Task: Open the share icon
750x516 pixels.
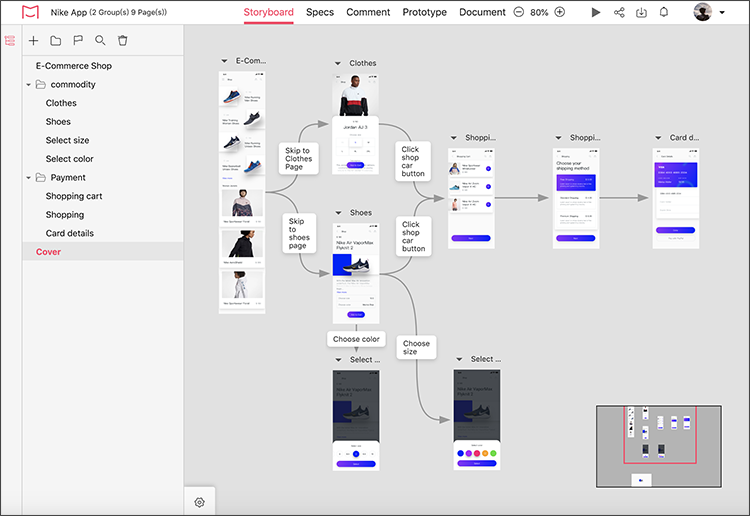Action: pos(619,12)
